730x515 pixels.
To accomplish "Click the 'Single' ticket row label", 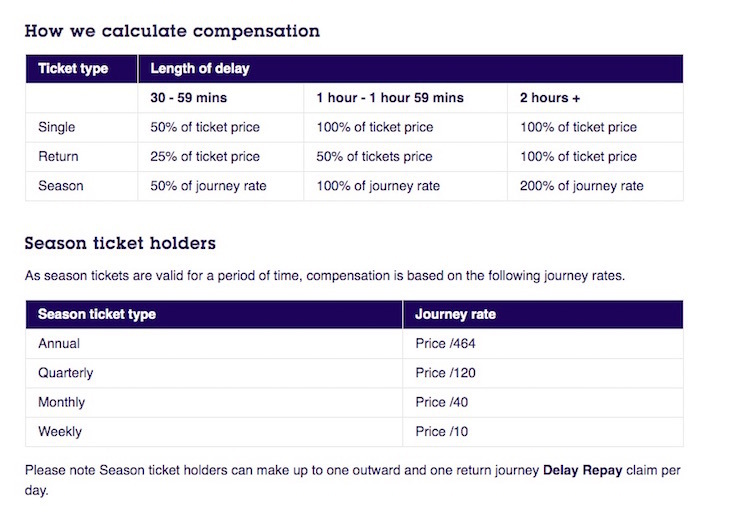I will [56, 127].
